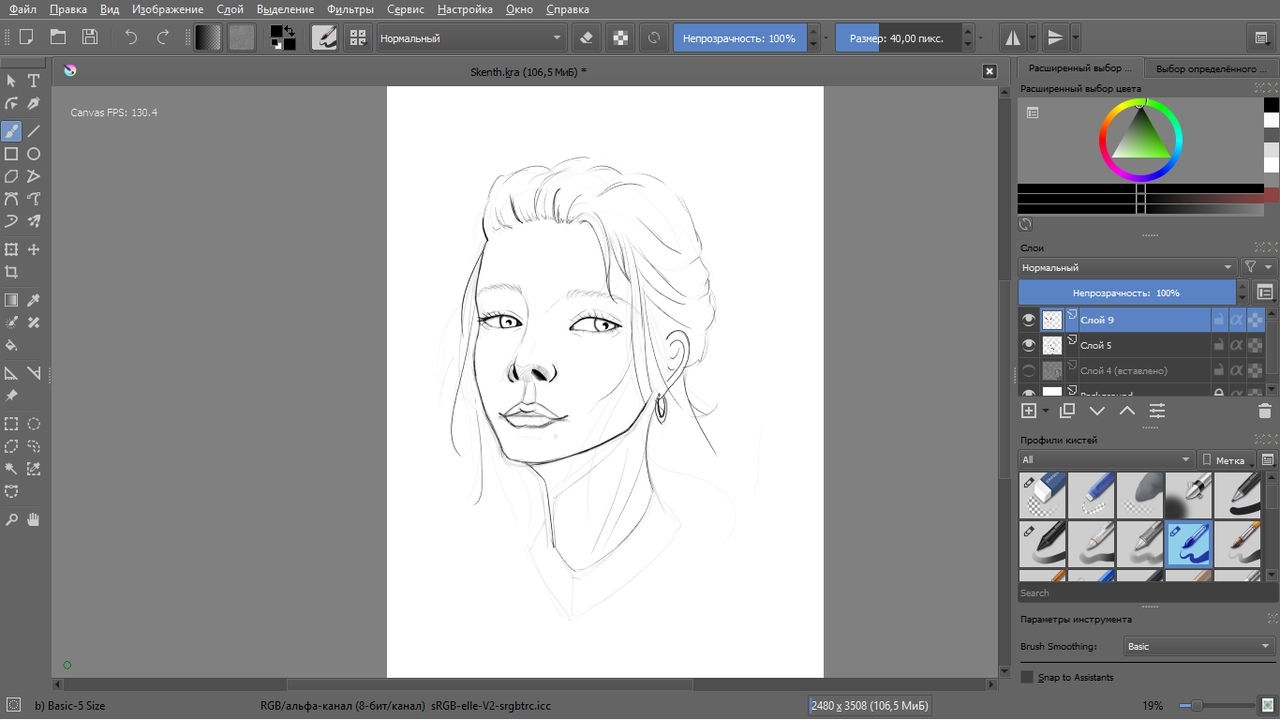Open an existing file
The image size is (1280, 720).
58,38
